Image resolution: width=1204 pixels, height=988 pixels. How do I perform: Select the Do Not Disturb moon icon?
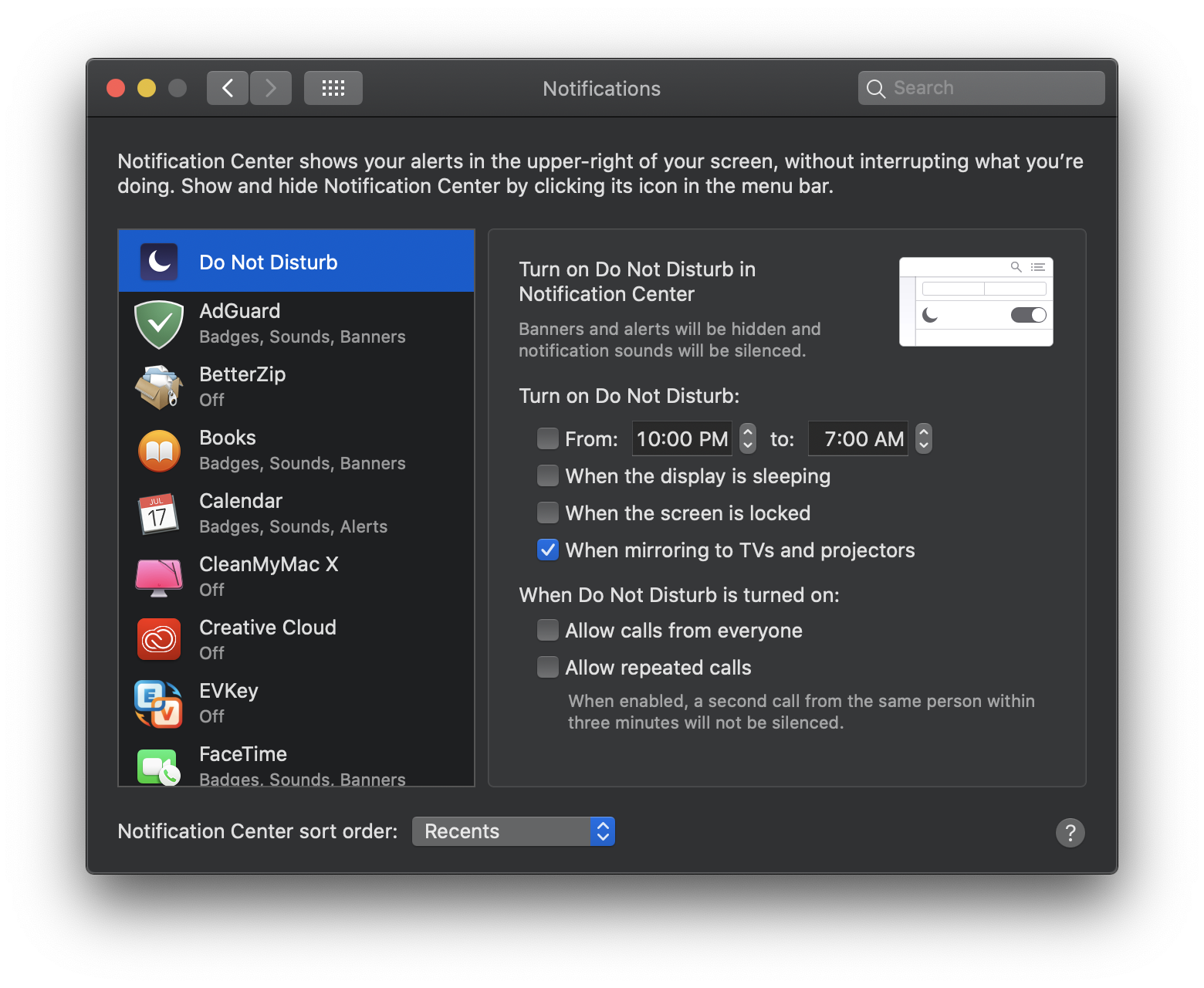[x=158, y=262]
